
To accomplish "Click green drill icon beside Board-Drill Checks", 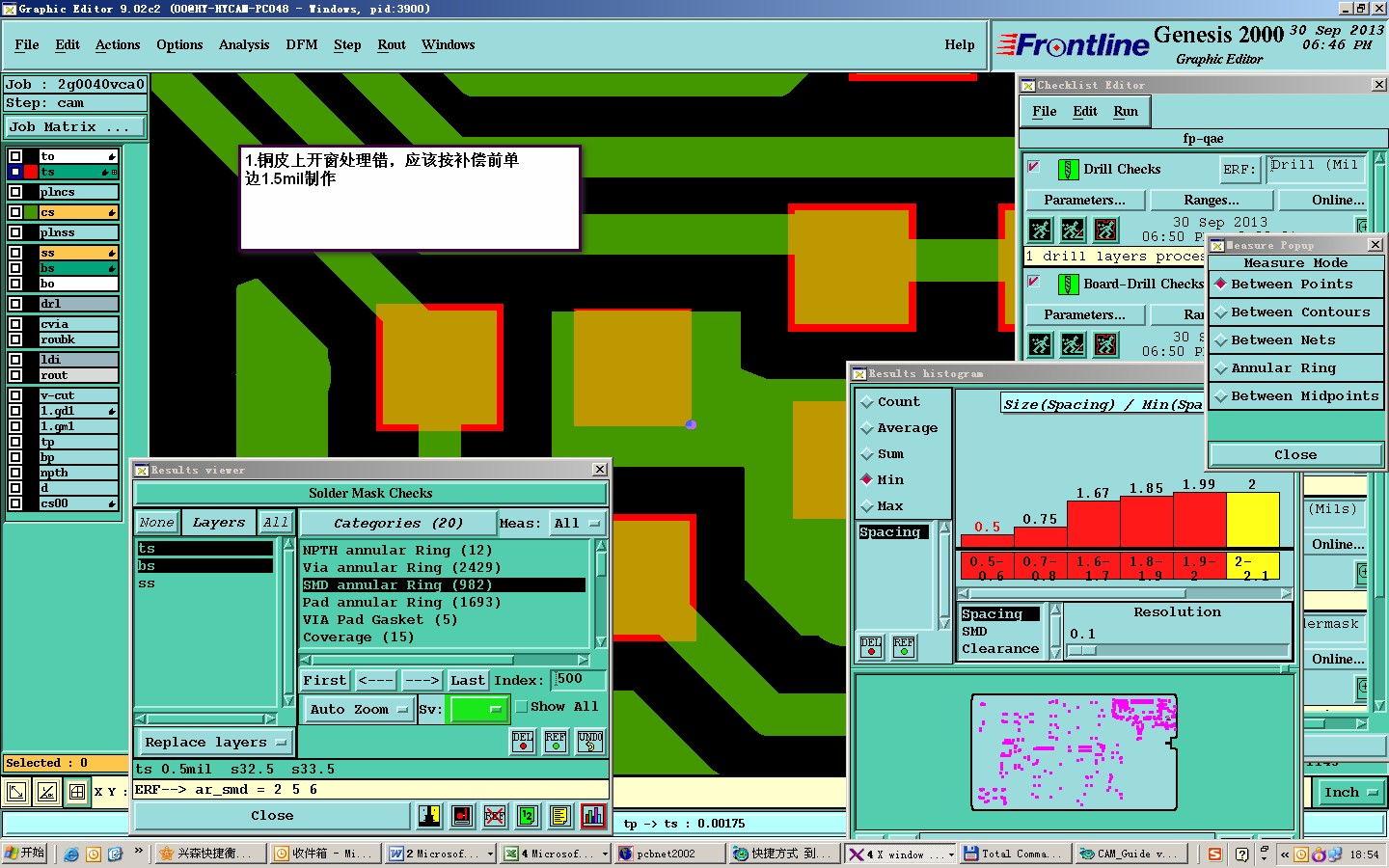I will (1068, 285).
